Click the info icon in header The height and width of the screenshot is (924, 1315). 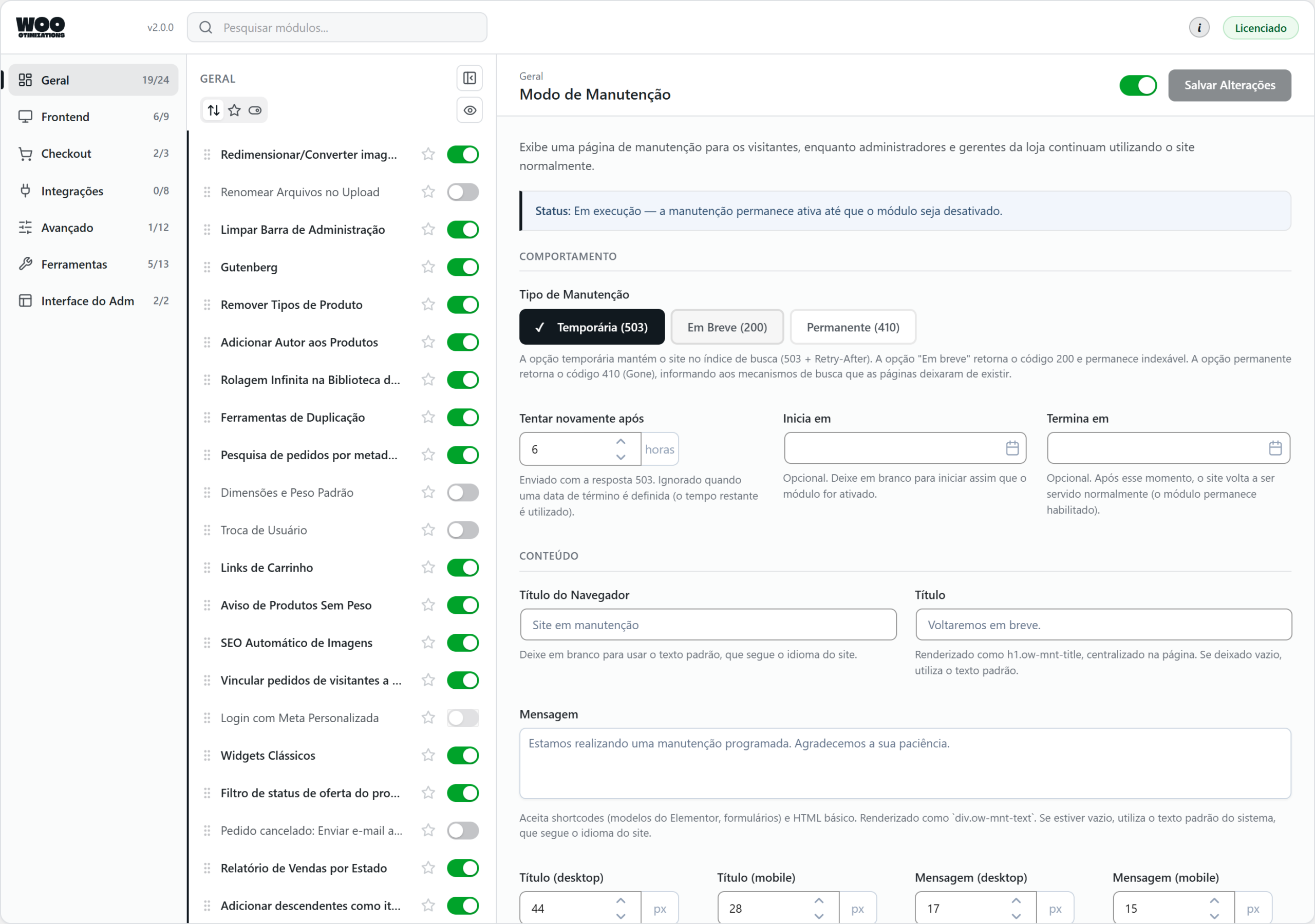click(1198, 28)
